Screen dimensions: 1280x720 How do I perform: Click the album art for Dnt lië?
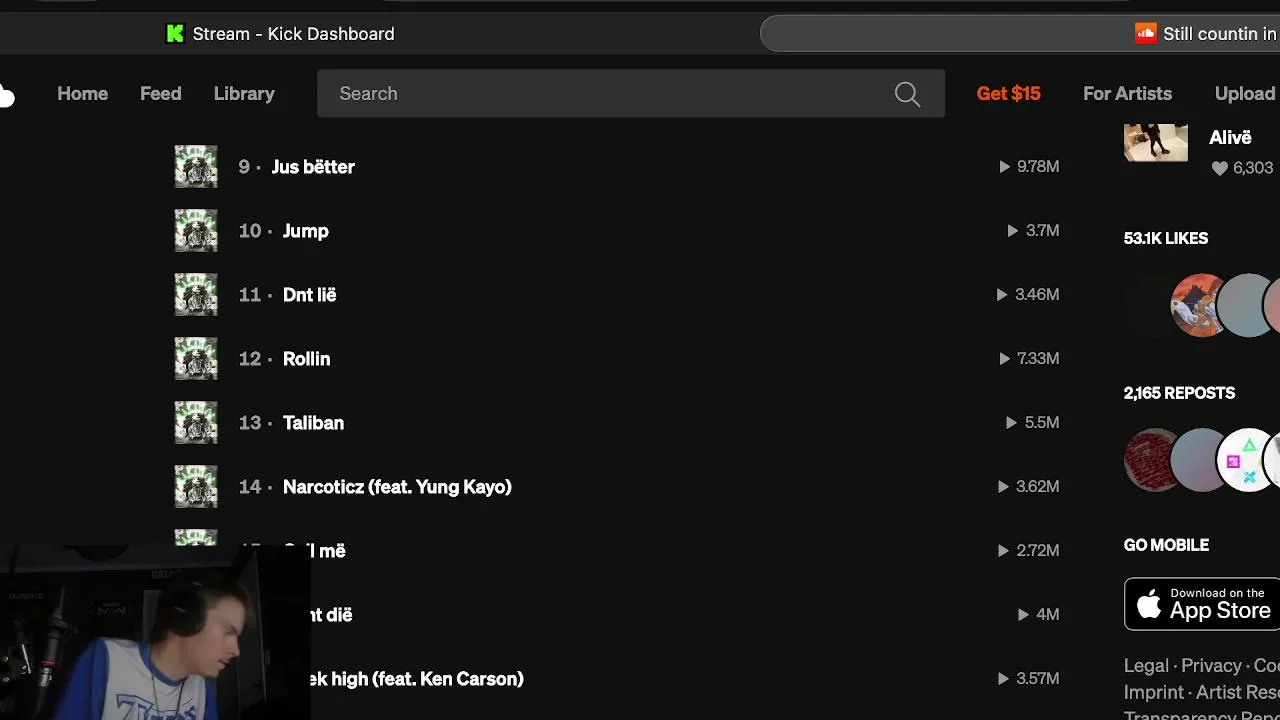[196, 295]
